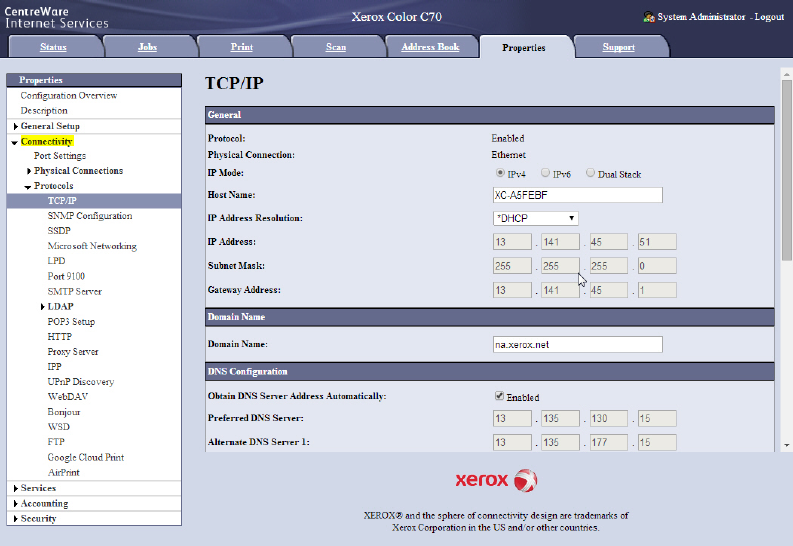This screenshot has width=793, height=546.
Task: Open the Address Book tab
Action: (x=430, y=47)
